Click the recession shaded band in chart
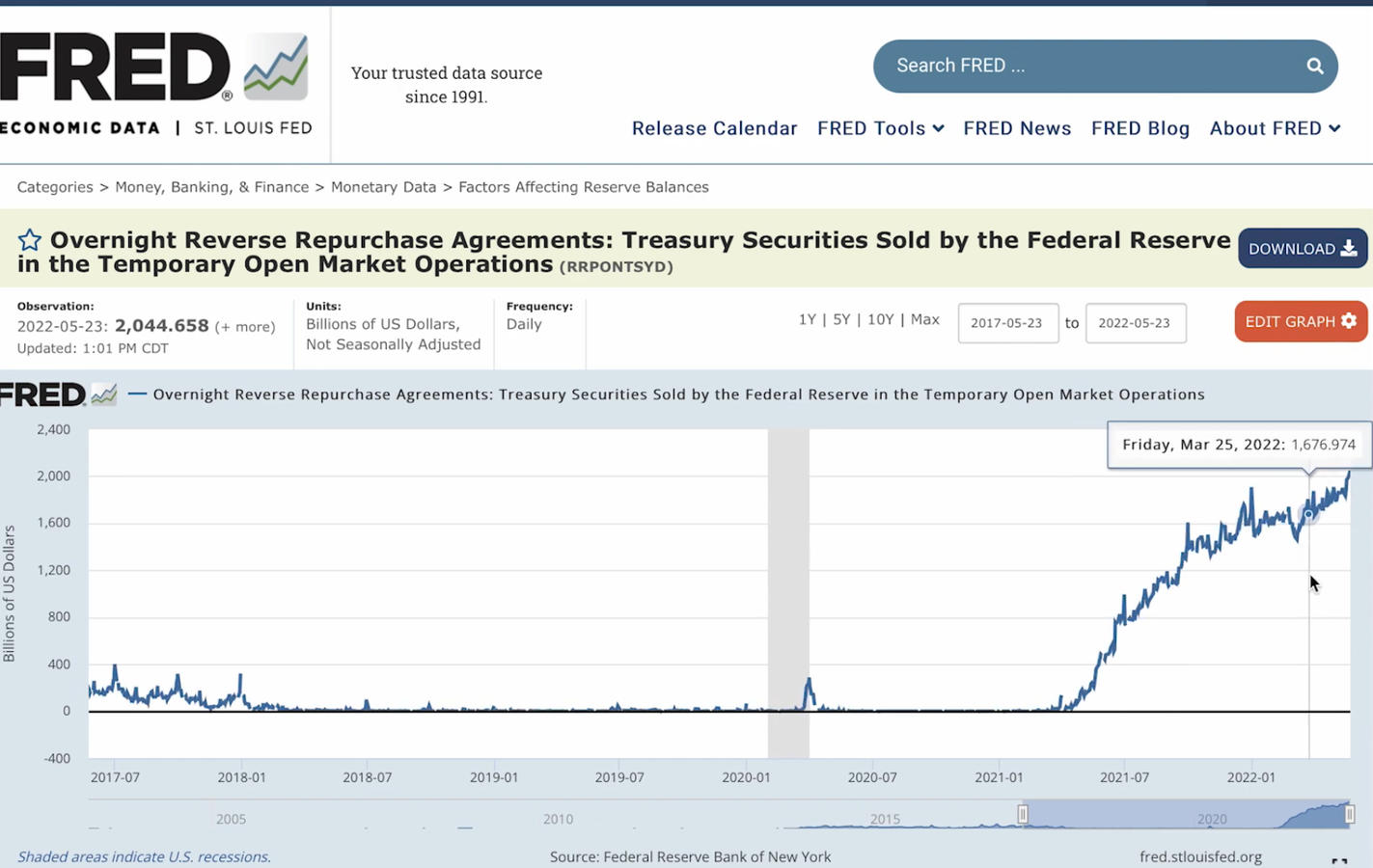Screen dimensions: 1373x868 click(788, 593)
